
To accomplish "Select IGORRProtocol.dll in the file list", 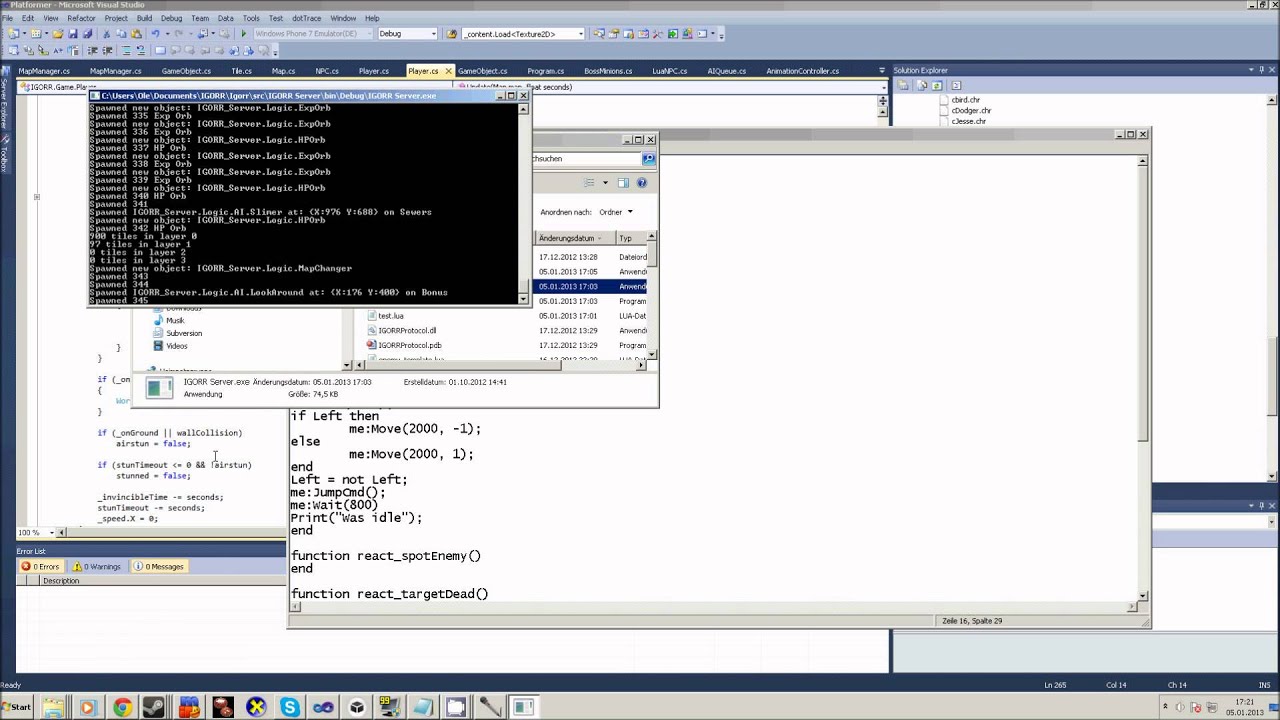I will pyautogui.click(x=407, y=330).
